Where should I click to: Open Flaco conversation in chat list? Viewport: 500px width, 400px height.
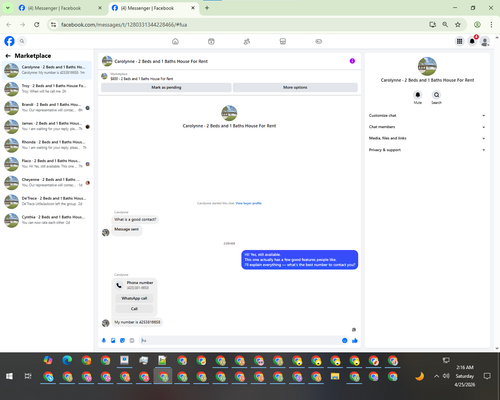(47, 163)
